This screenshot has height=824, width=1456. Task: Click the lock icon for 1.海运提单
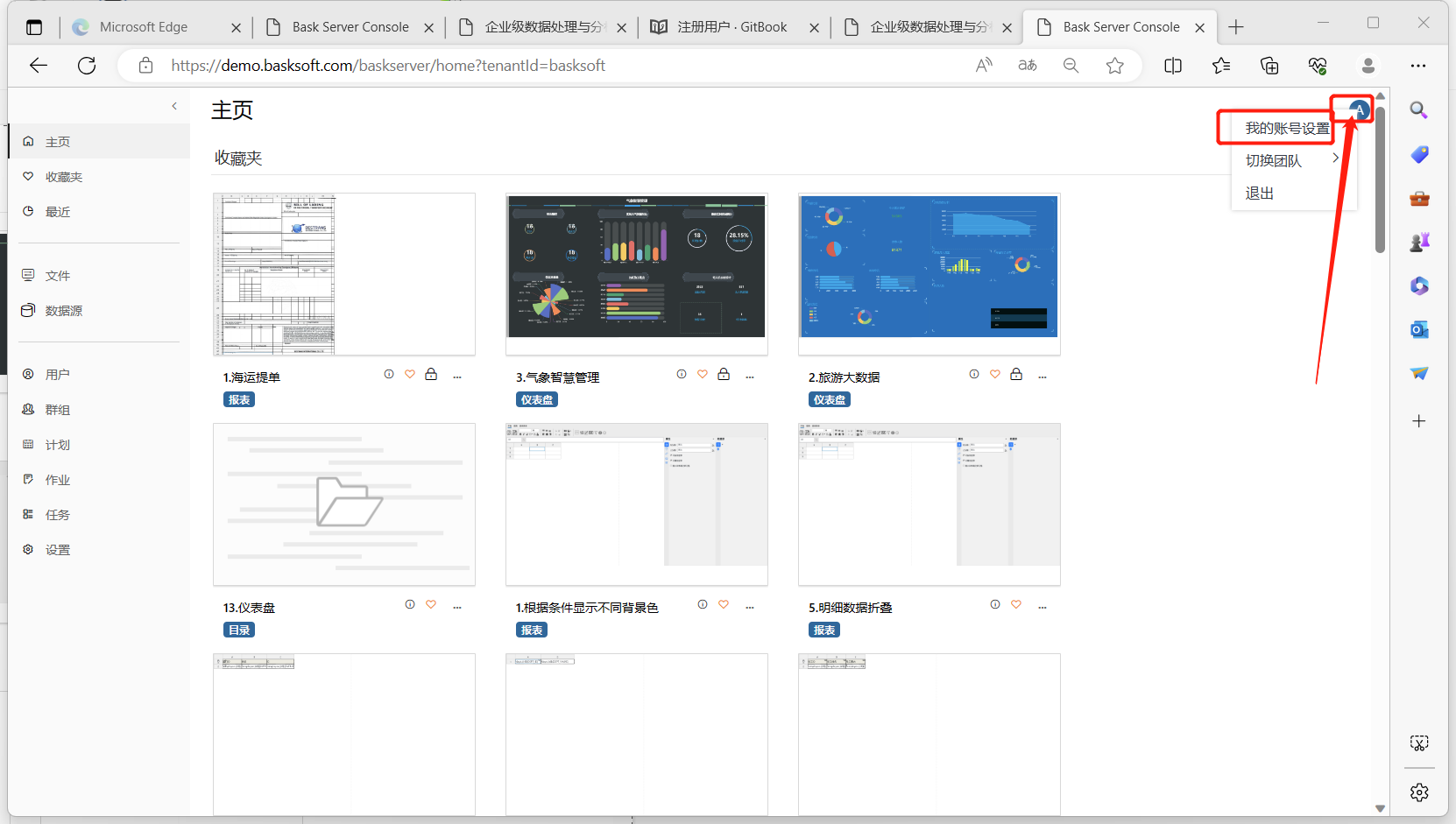coord(431,374)
